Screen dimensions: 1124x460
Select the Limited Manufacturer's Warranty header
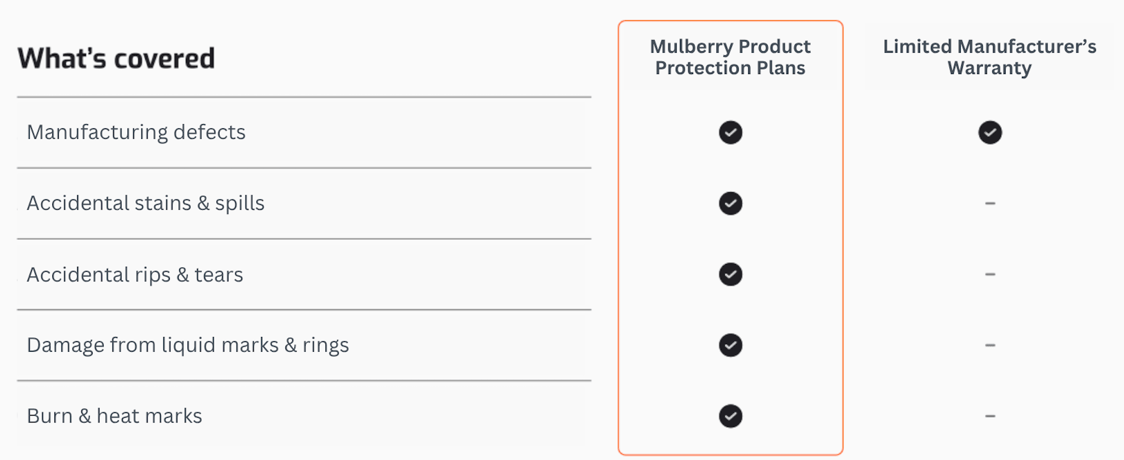[989, 57]
